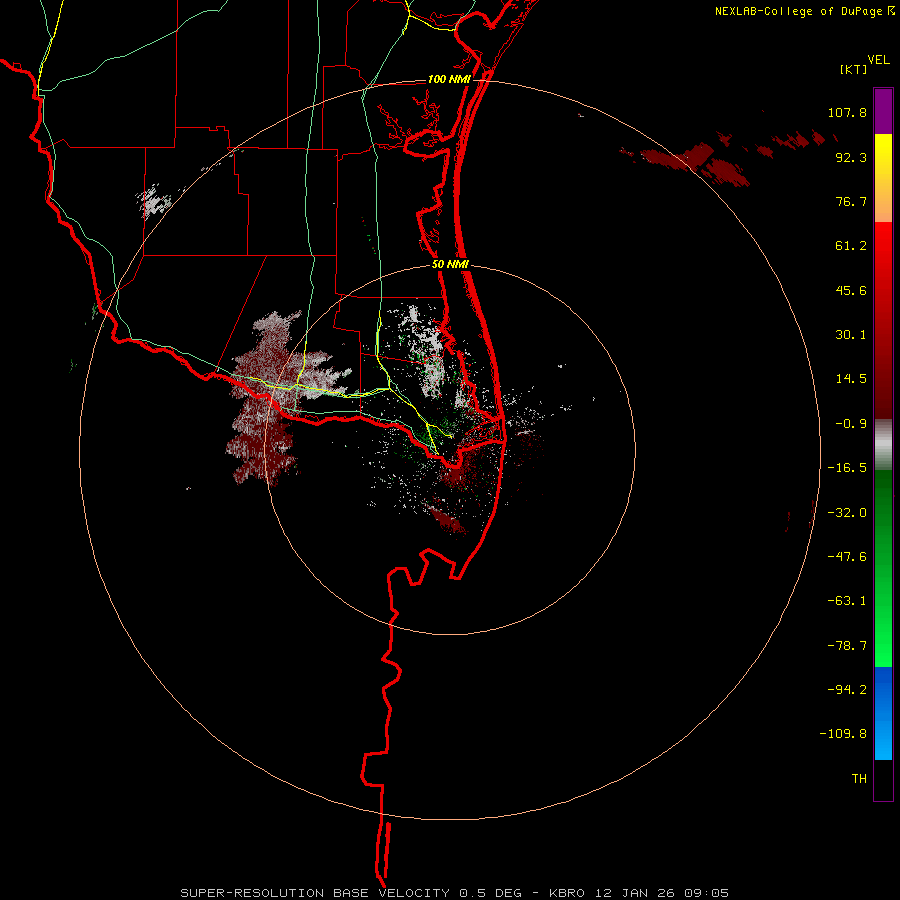Screen dimensions: 900x900
Task: Click the 14.5 velocity scale value
Action: 851,379
